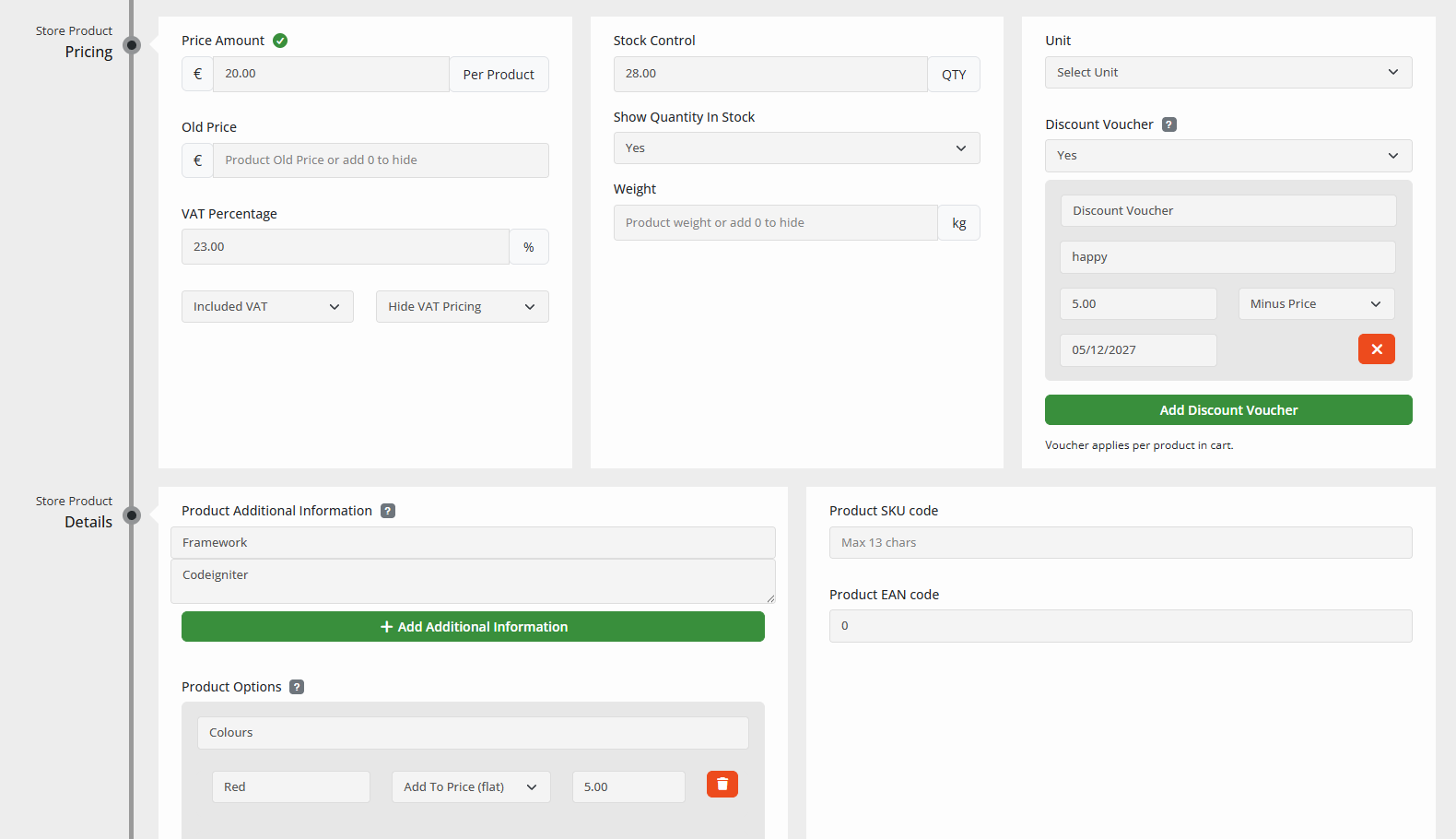The width and height of the screenshot is (1456, 839).
Task: Click the Details timeline marker dot
Action: coord(132,515)
